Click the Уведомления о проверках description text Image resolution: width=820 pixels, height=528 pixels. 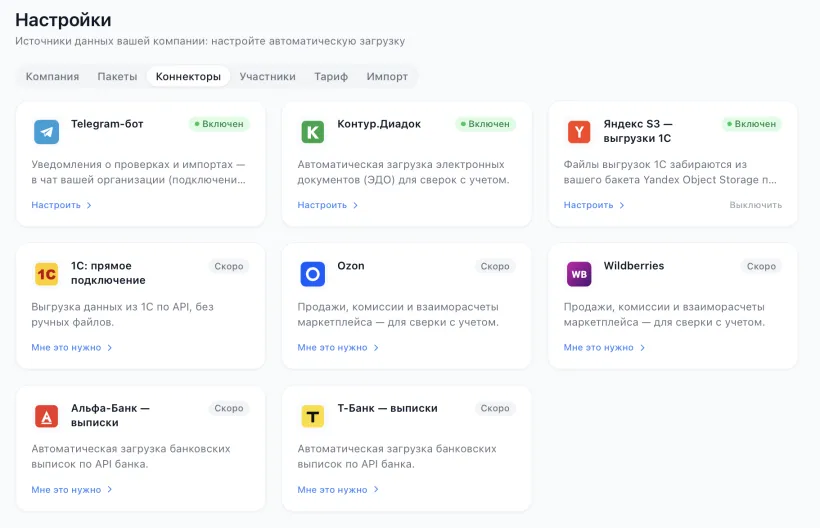pos(139,172)
